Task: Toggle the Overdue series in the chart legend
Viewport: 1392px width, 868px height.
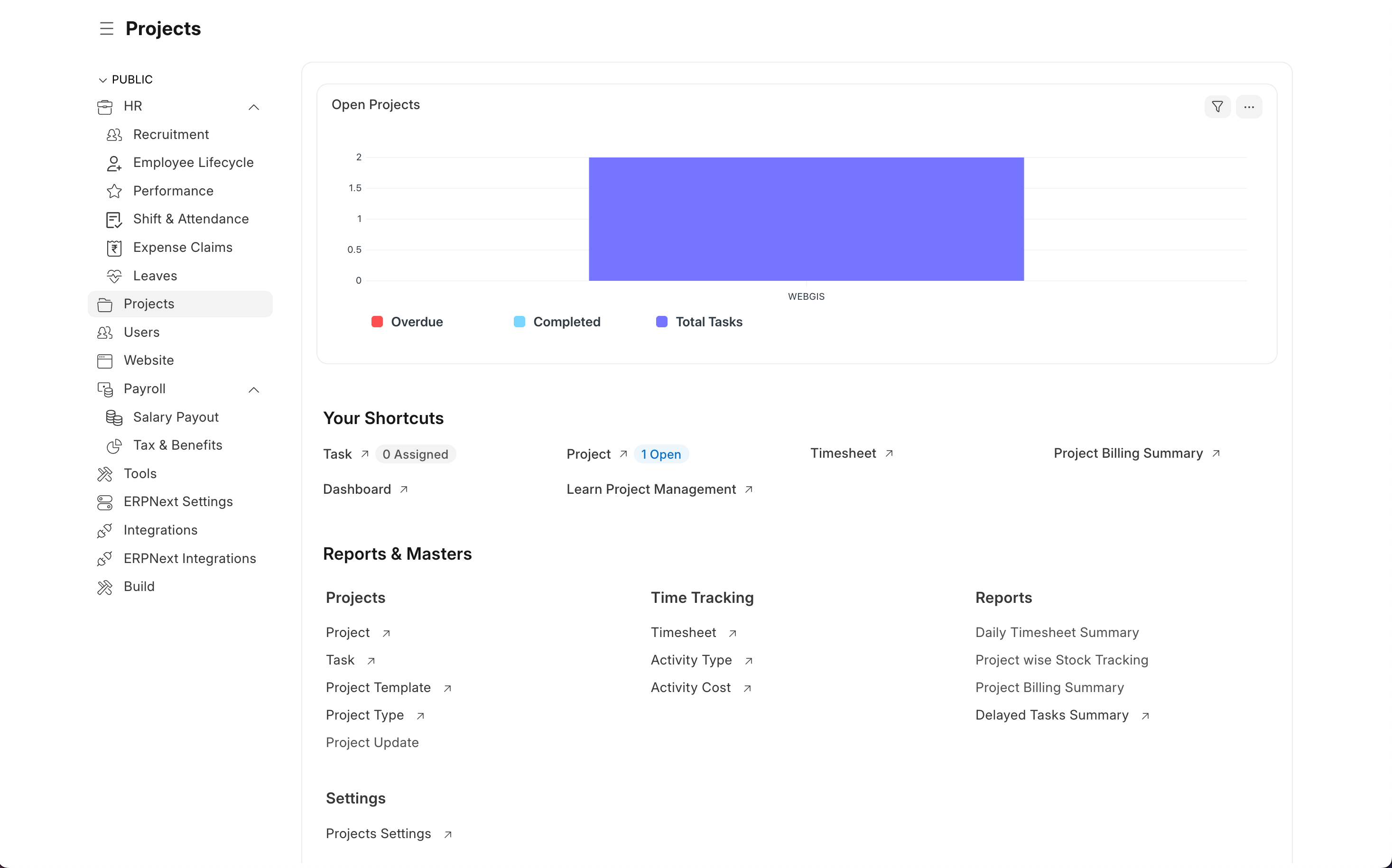Action: pyautogui.click(x=407, y=322)
